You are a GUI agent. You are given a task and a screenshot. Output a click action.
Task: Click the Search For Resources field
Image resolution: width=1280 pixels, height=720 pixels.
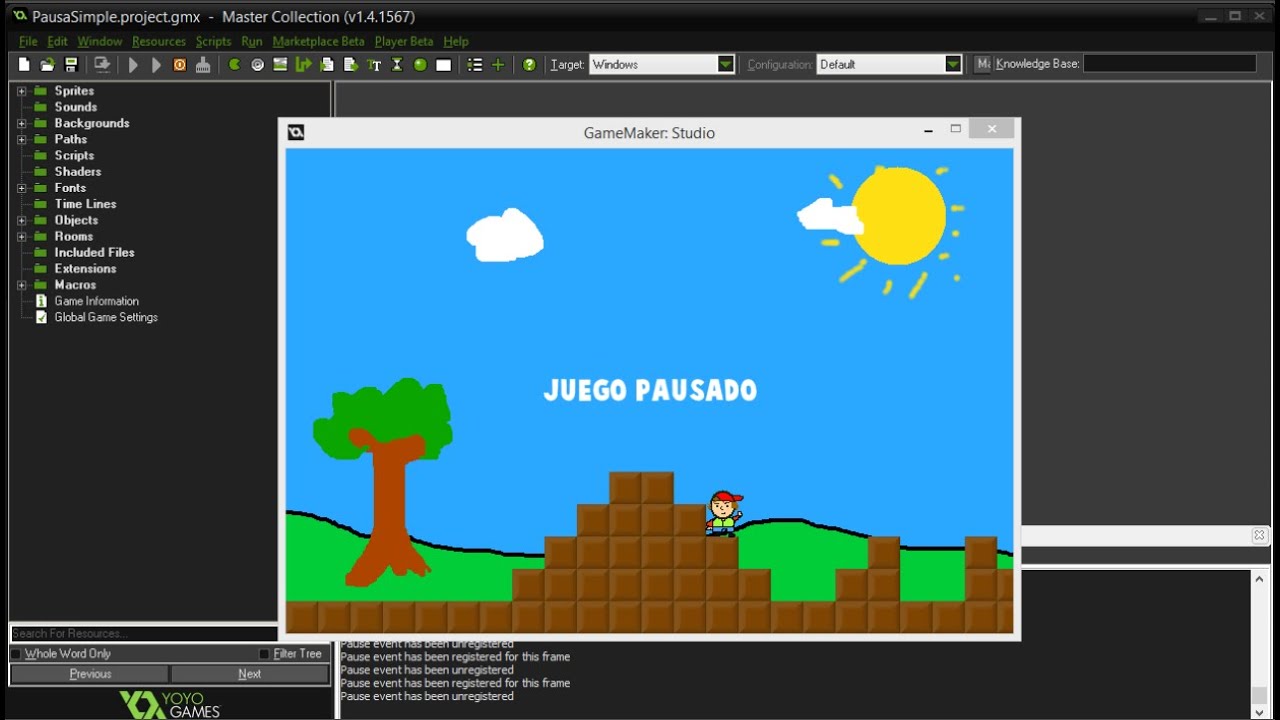(x=144, y=633)
